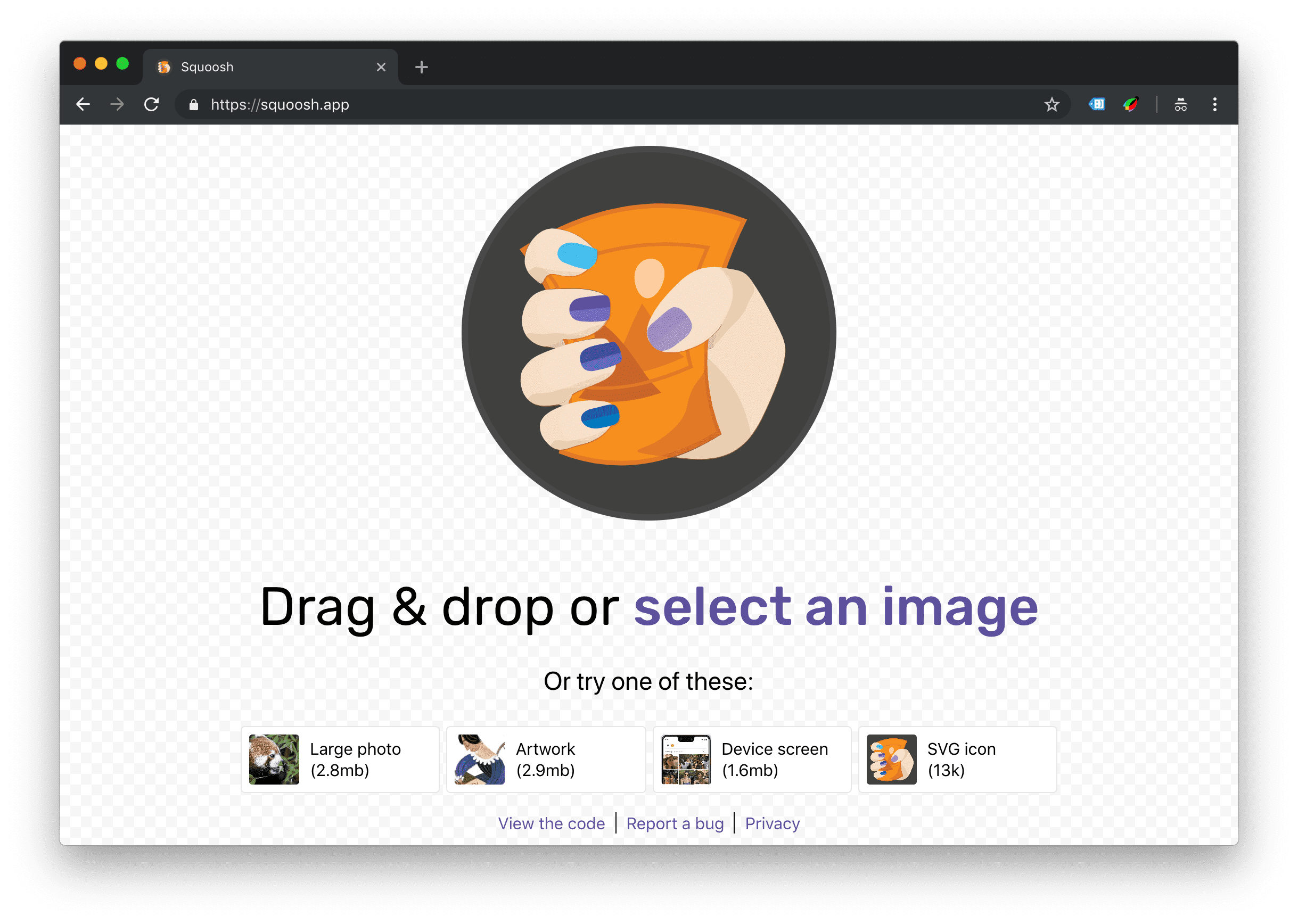Load the Device screen (1.6mb) sample
Image resolution: width=1298 pixels, height=924 pixels.
752,760
